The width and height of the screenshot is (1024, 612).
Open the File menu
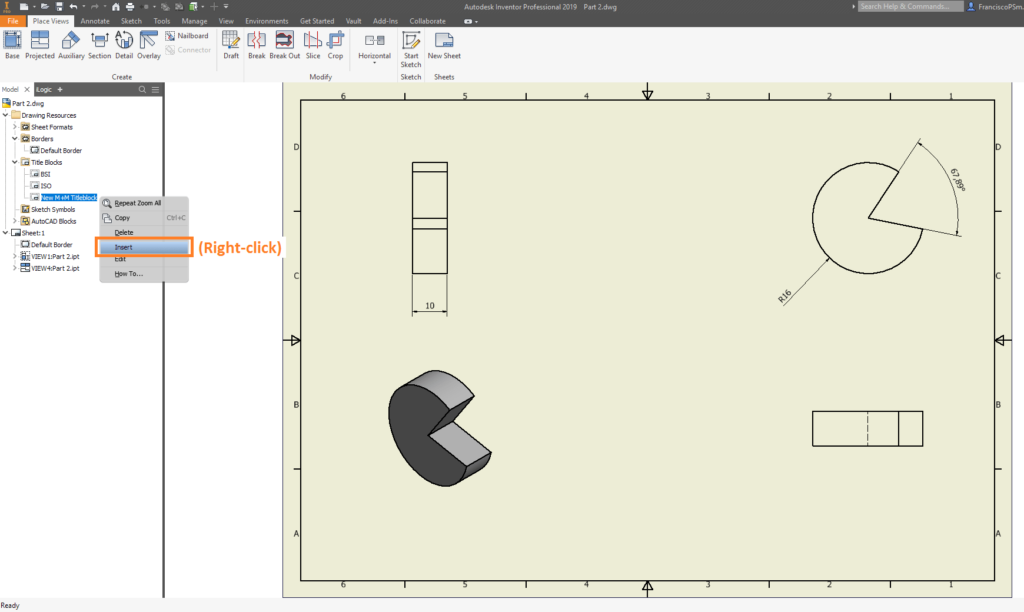tap(12, 21)
